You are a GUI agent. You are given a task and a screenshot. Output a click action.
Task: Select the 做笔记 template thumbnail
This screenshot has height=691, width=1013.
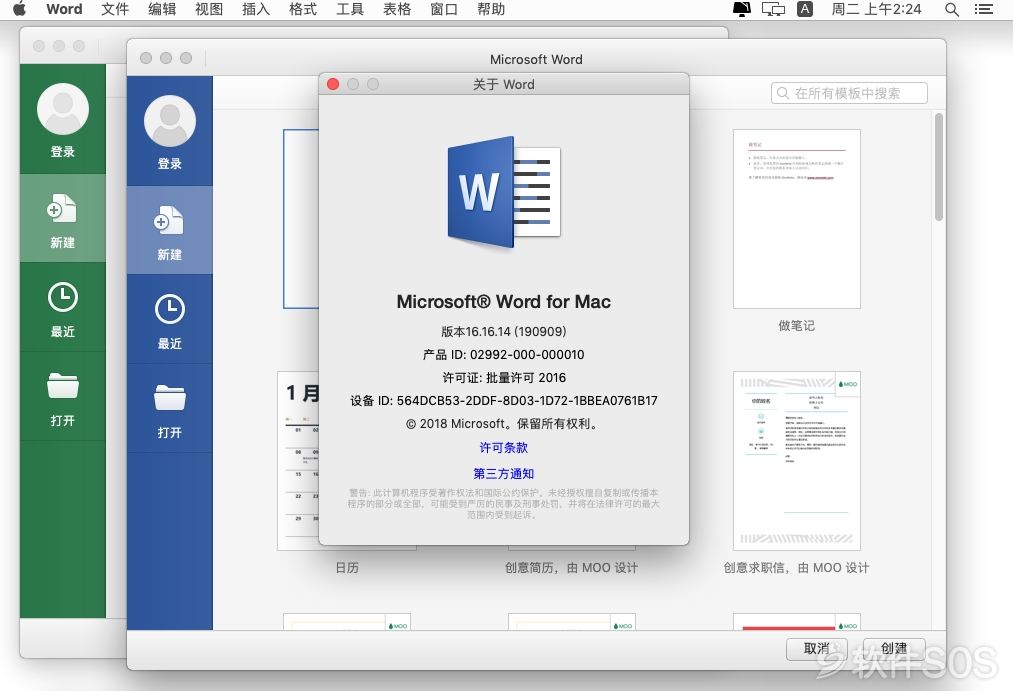click(x=797, y=219)
